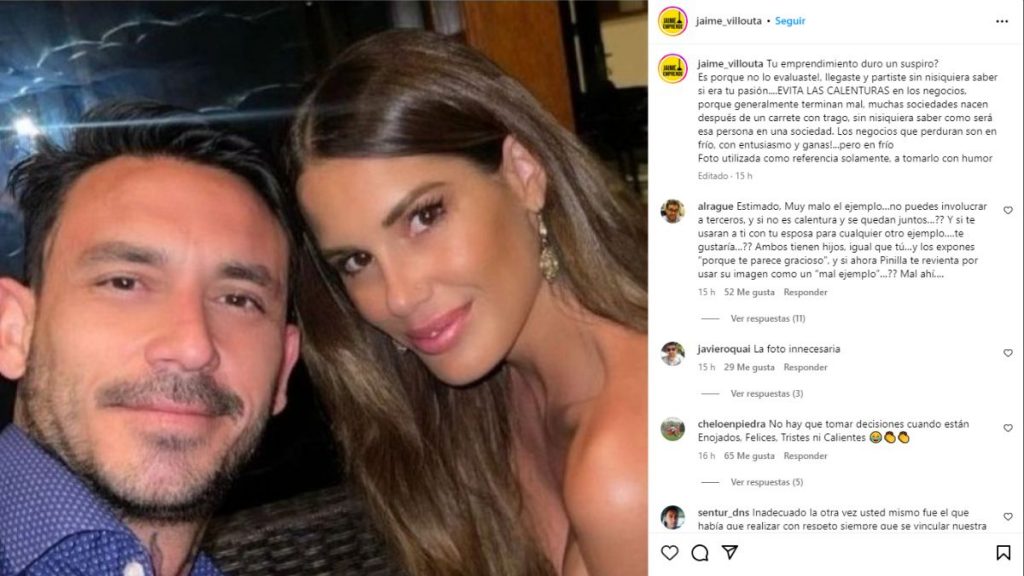
Task: Expand Ver respuestas (5) replies
Action: pyautogui.click(x=767, y=482)
